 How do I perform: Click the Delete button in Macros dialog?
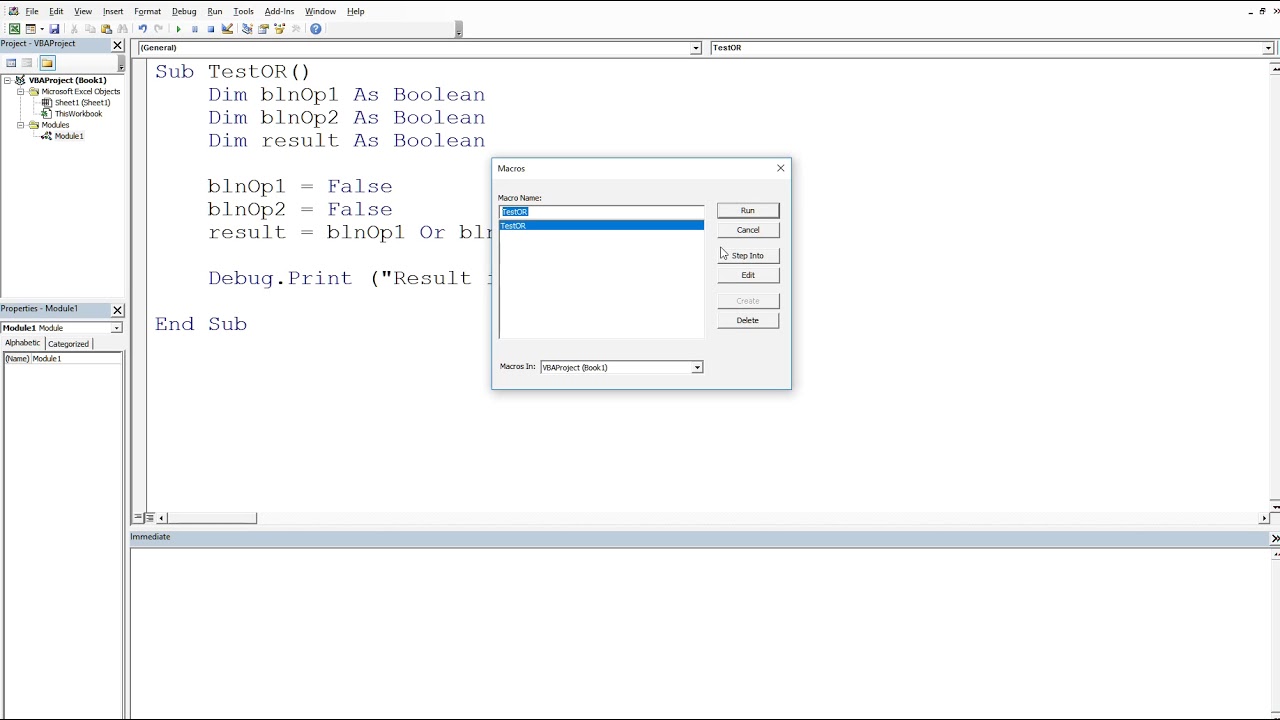[748, 320]
